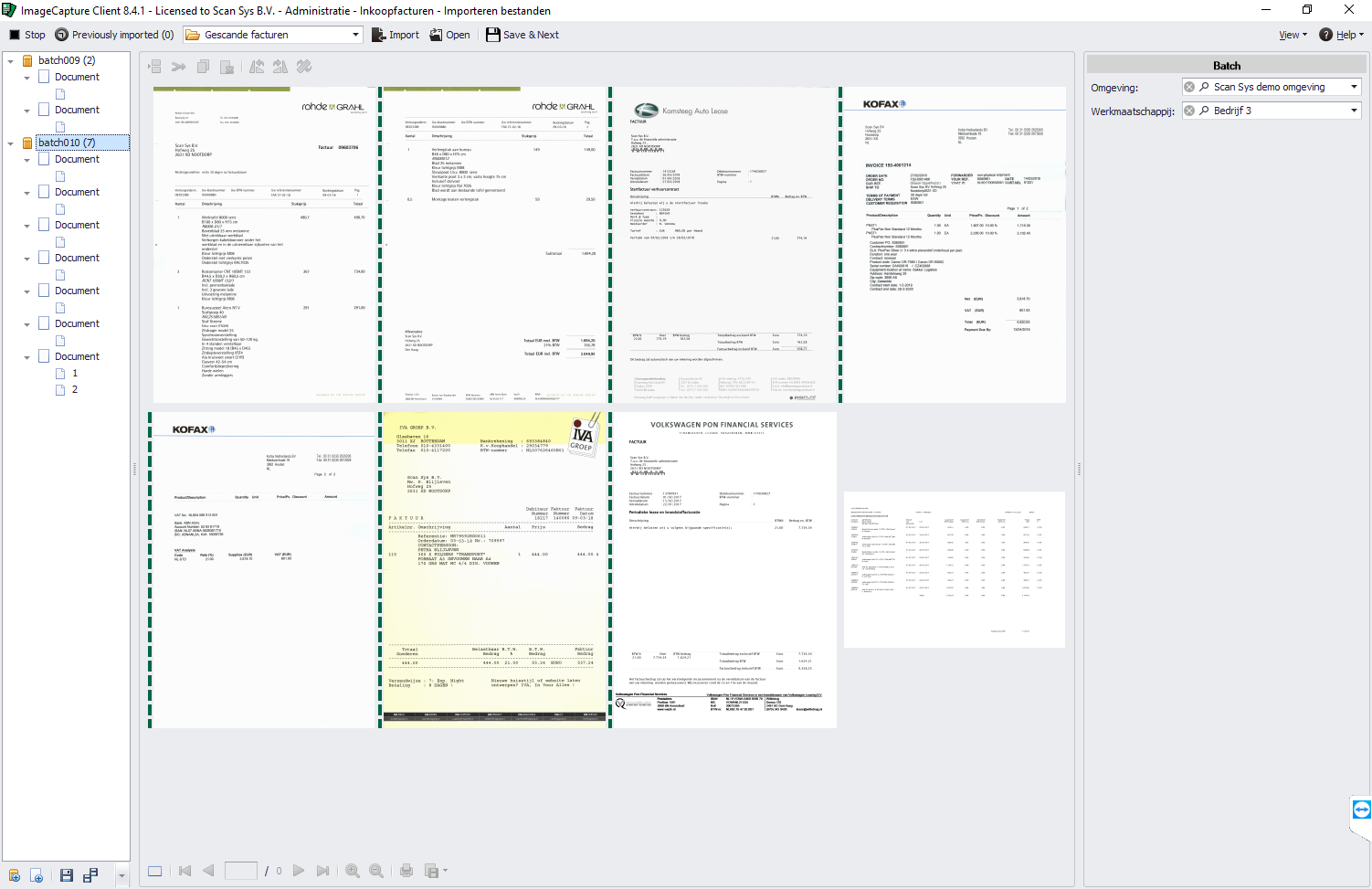Click the auto-rotate deskew icon
The image size is (1372, 889).
point(304,67)
